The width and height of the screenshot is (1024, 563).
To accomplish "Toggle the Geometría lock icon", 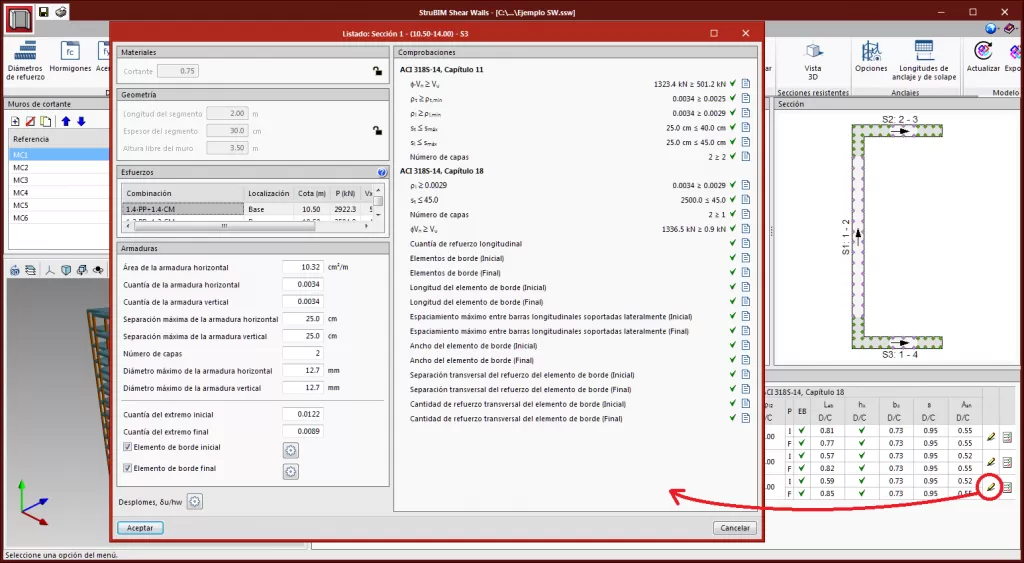I will tap(376, 131).
